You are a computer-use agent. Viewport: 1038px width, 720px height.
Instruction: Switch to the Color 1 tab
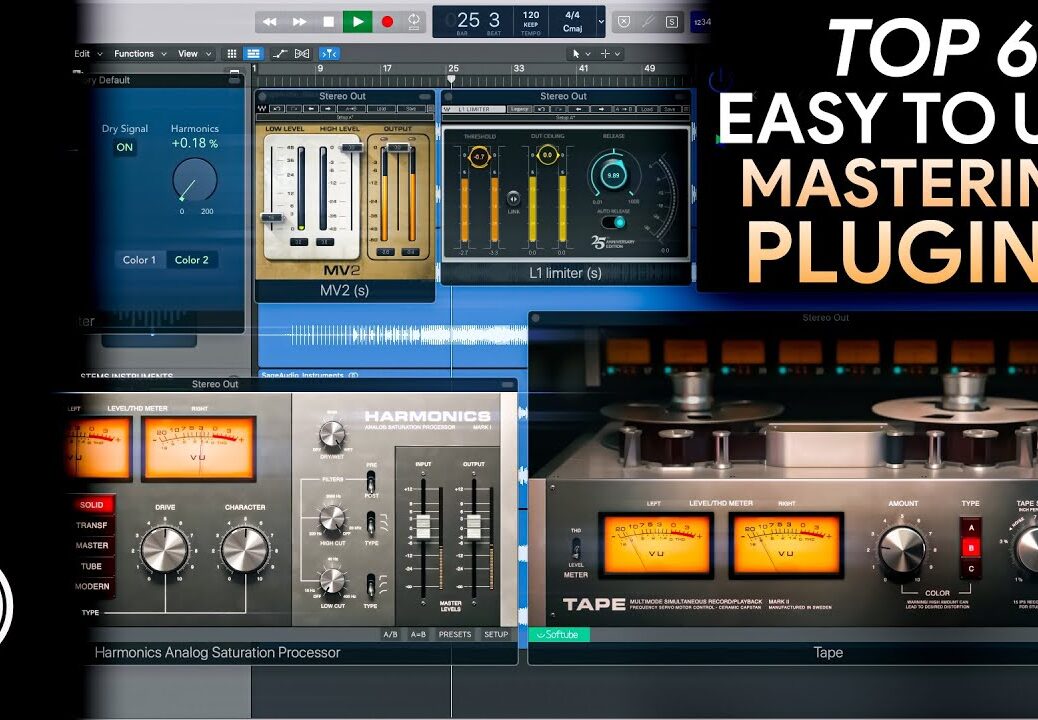[139, 260]
